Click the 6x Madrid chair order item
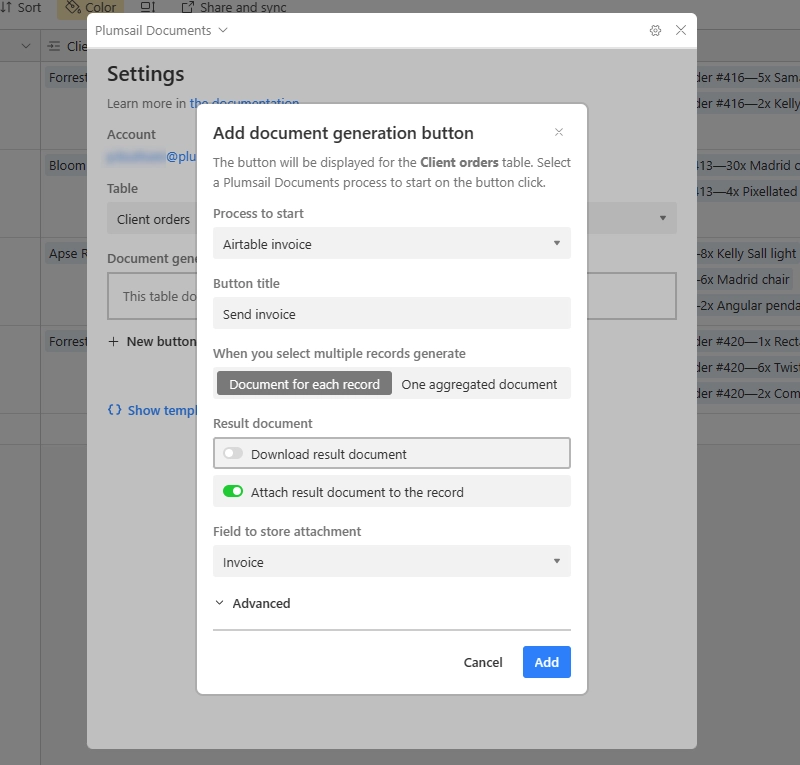800x765 pixels. tap(744, 280)
